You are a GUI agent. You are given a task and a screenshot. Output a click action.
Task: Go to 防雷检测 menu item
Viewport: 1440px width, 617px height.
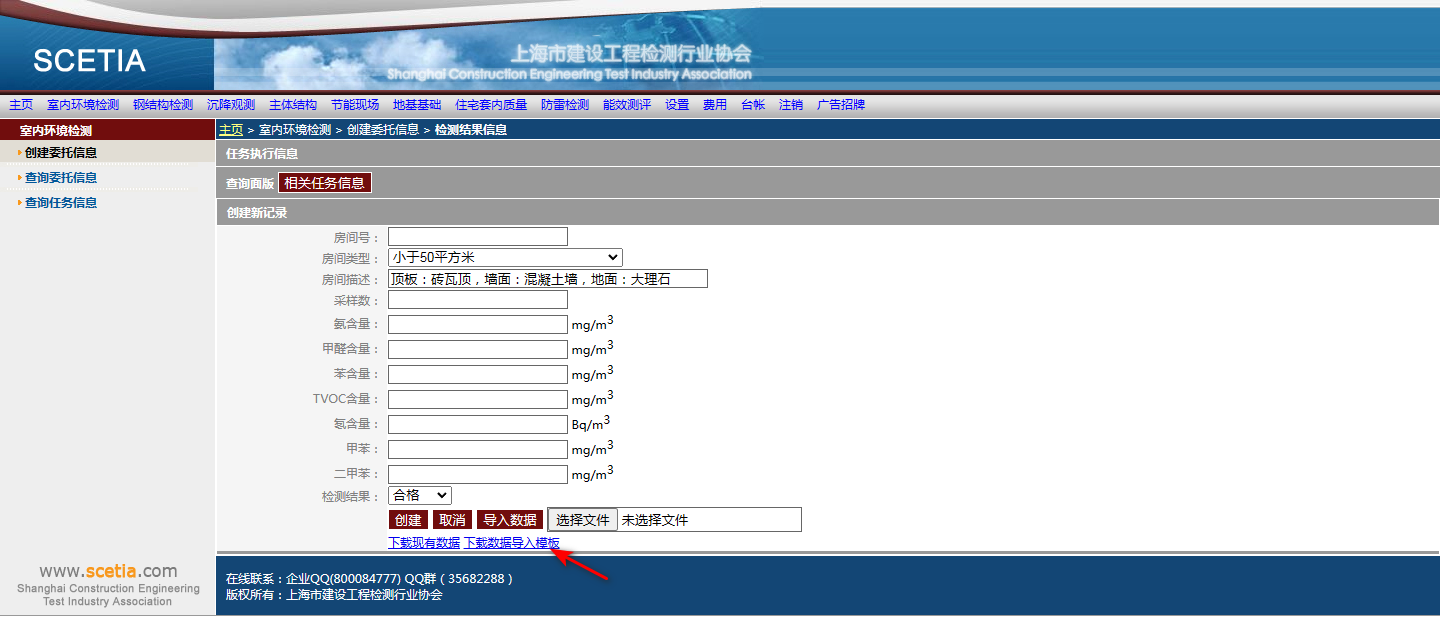pos(565,105)
